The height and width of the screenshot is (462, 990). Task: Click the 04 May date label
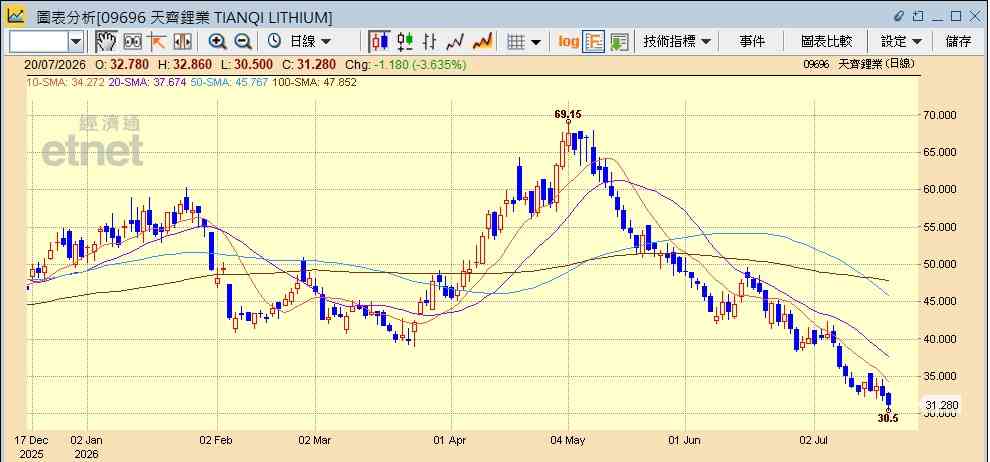(568, 440)
